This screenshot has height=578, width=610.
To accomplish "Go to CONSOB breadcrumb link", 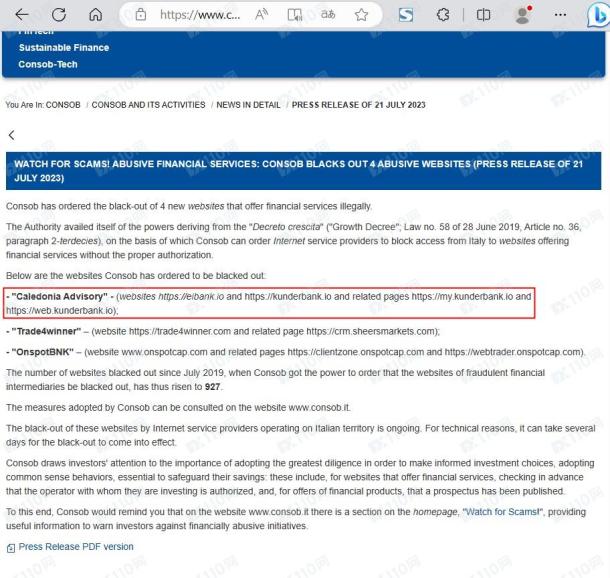I will tap(63, 105).
